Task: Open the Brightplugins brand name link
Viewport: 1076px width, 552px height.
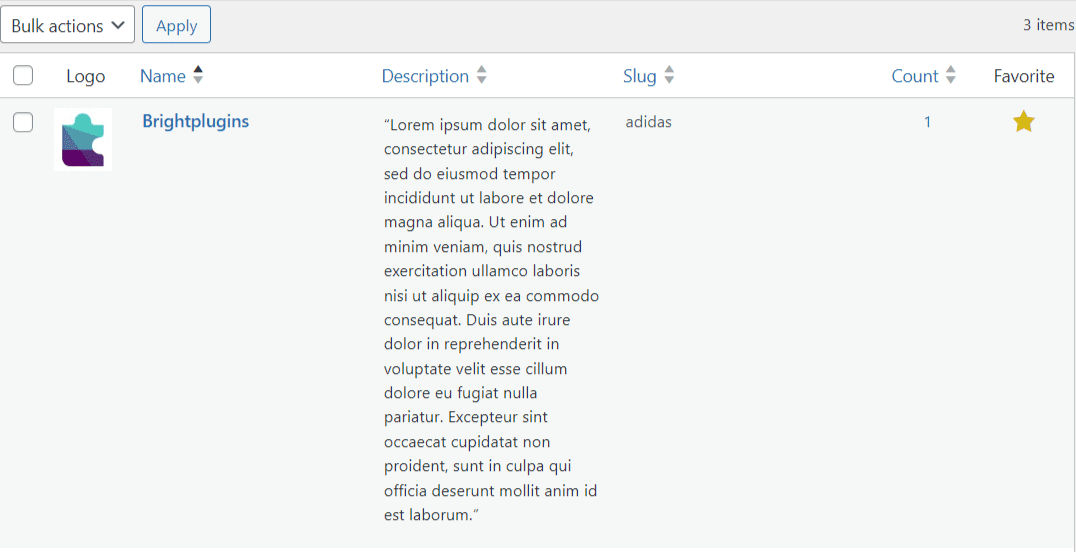Action: tap(195, 122)
